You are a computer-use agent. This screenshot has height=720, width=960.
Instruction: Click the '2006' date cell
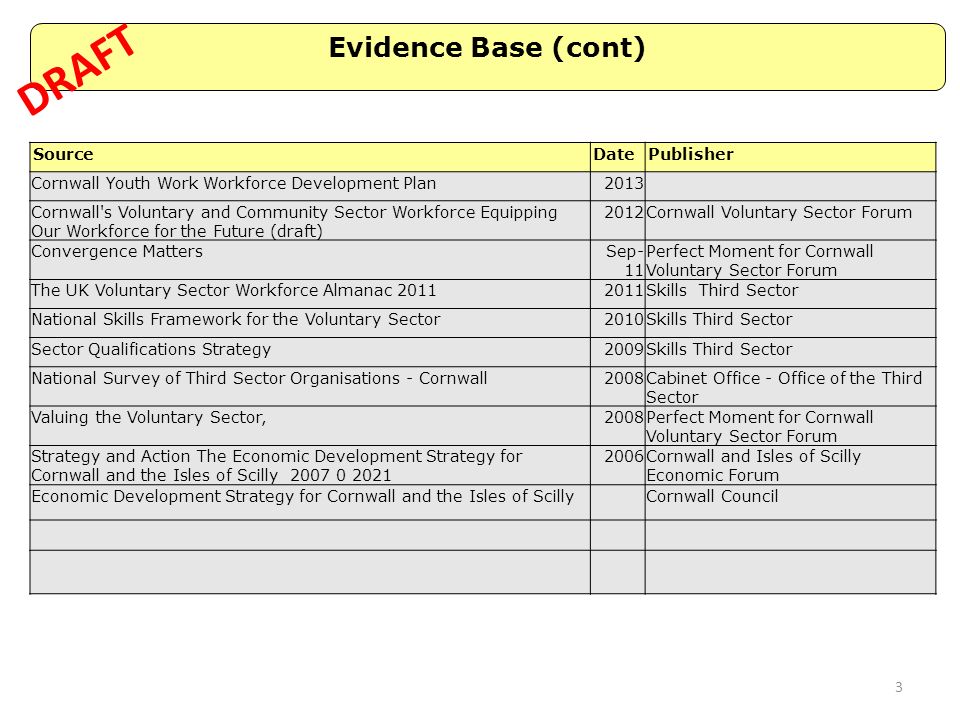click(617, 465)
